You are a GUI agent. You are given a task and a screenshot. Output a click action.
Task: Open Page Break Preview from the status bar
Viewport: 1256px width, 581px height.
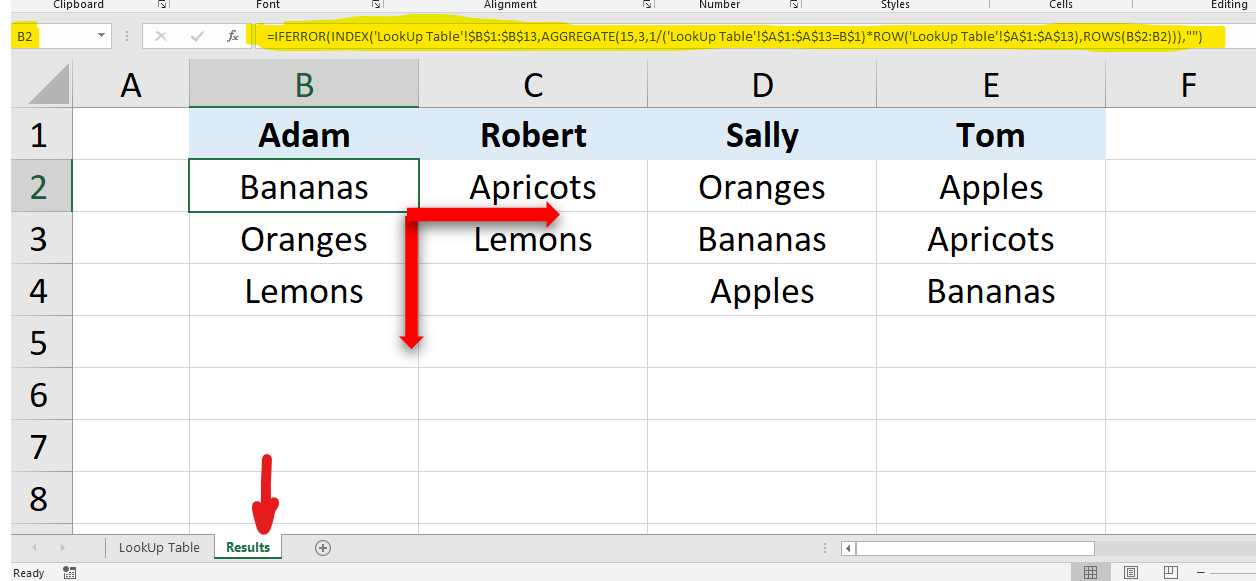pyautogui.click(x=1171, y=571)
